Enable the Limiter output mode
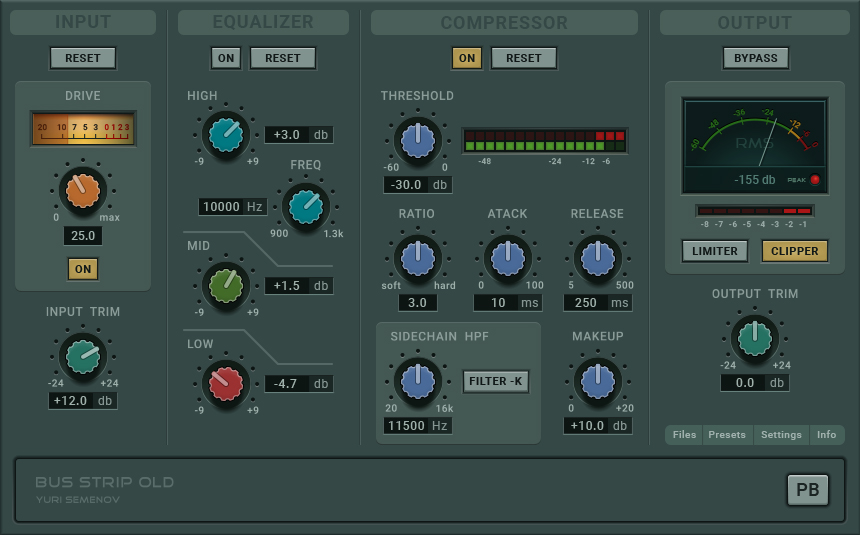 coord(715,251)
